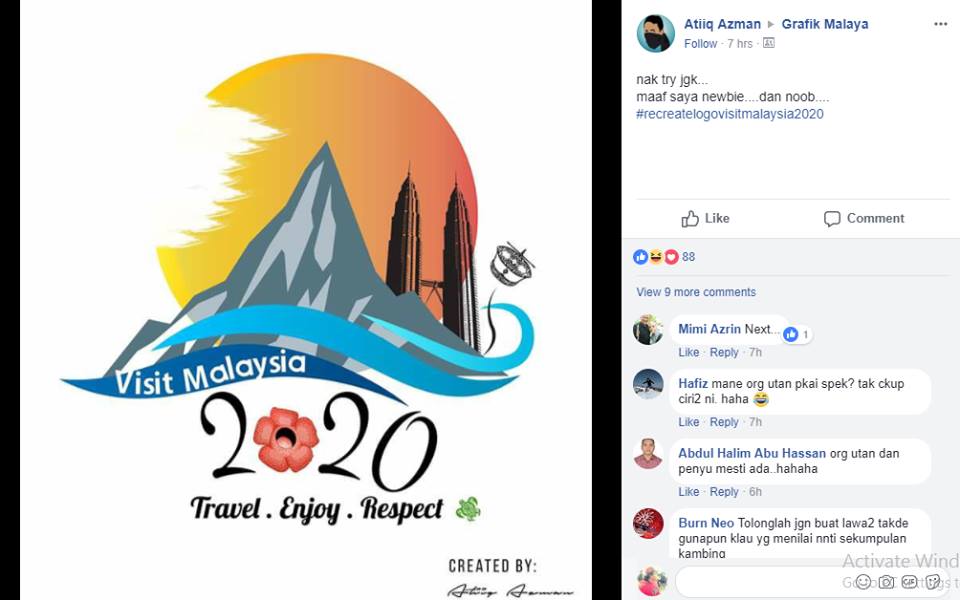
Task: Open the post options three-dots menu
Action: (x=940, y=24)
